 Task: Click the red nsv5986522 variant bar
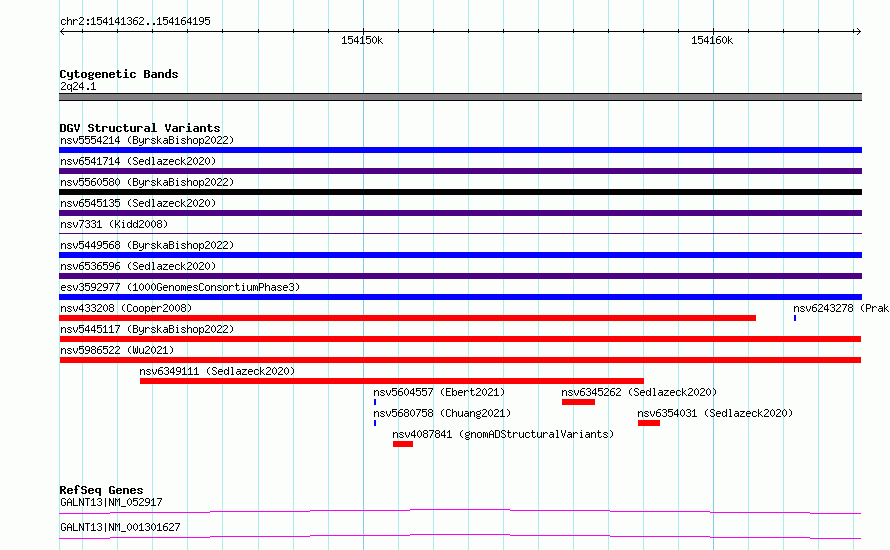[x=460, y=360]
